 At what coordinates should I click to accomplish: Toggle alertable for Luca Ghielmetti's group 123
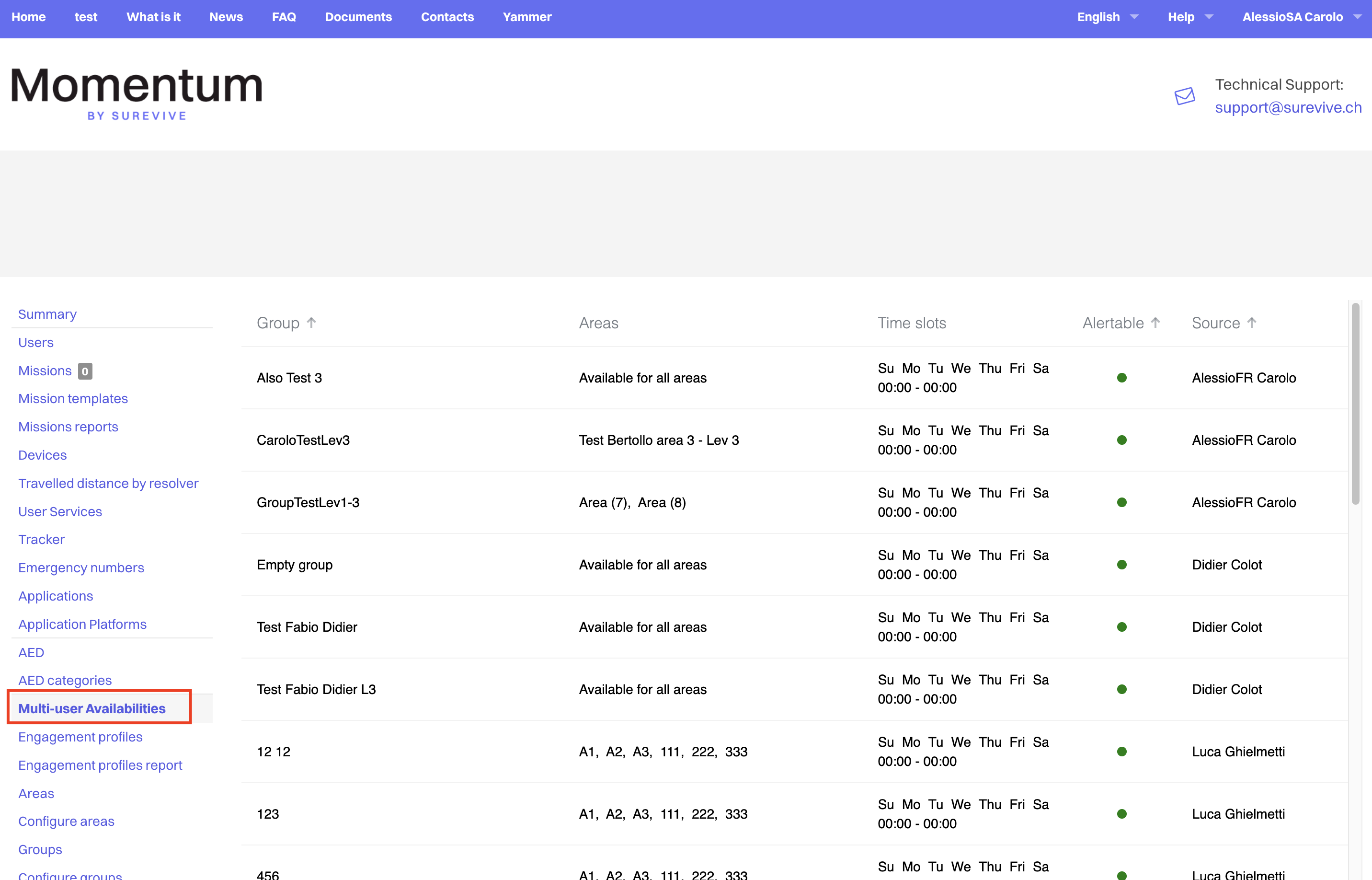[x=1122, y=814]
